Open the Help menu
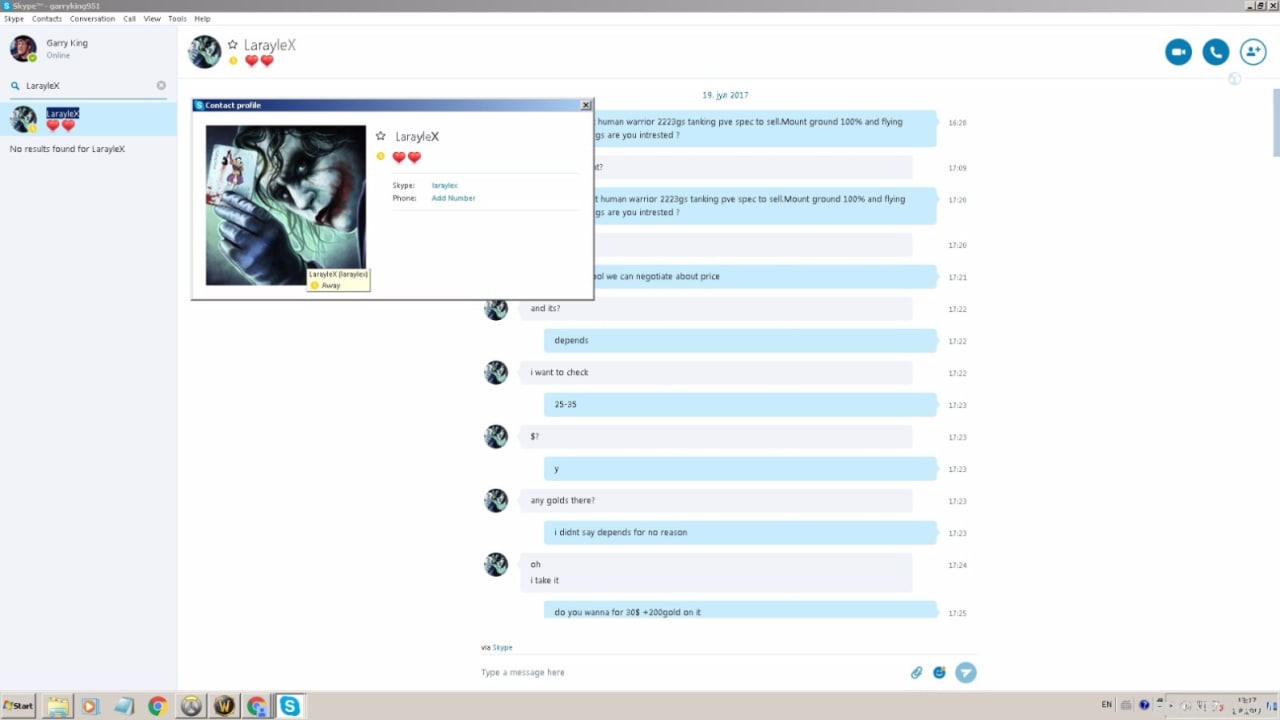This screenshot has height=720, width=1280. click(x=202, y=19)
